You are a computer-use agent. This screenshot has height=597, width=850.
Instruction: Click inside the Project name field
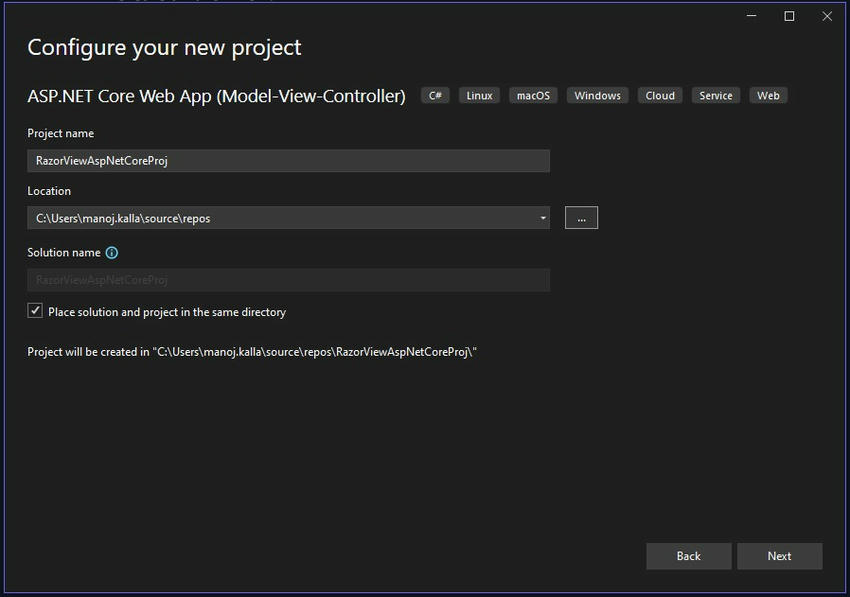pos(287,160)
